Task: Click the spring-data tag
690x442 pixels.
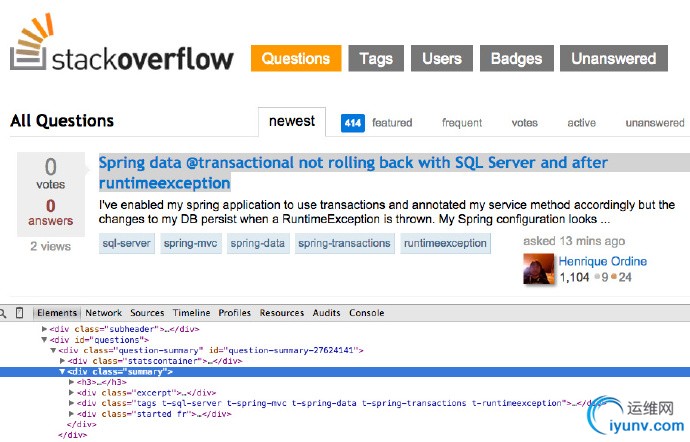Action: click(258, 243)
